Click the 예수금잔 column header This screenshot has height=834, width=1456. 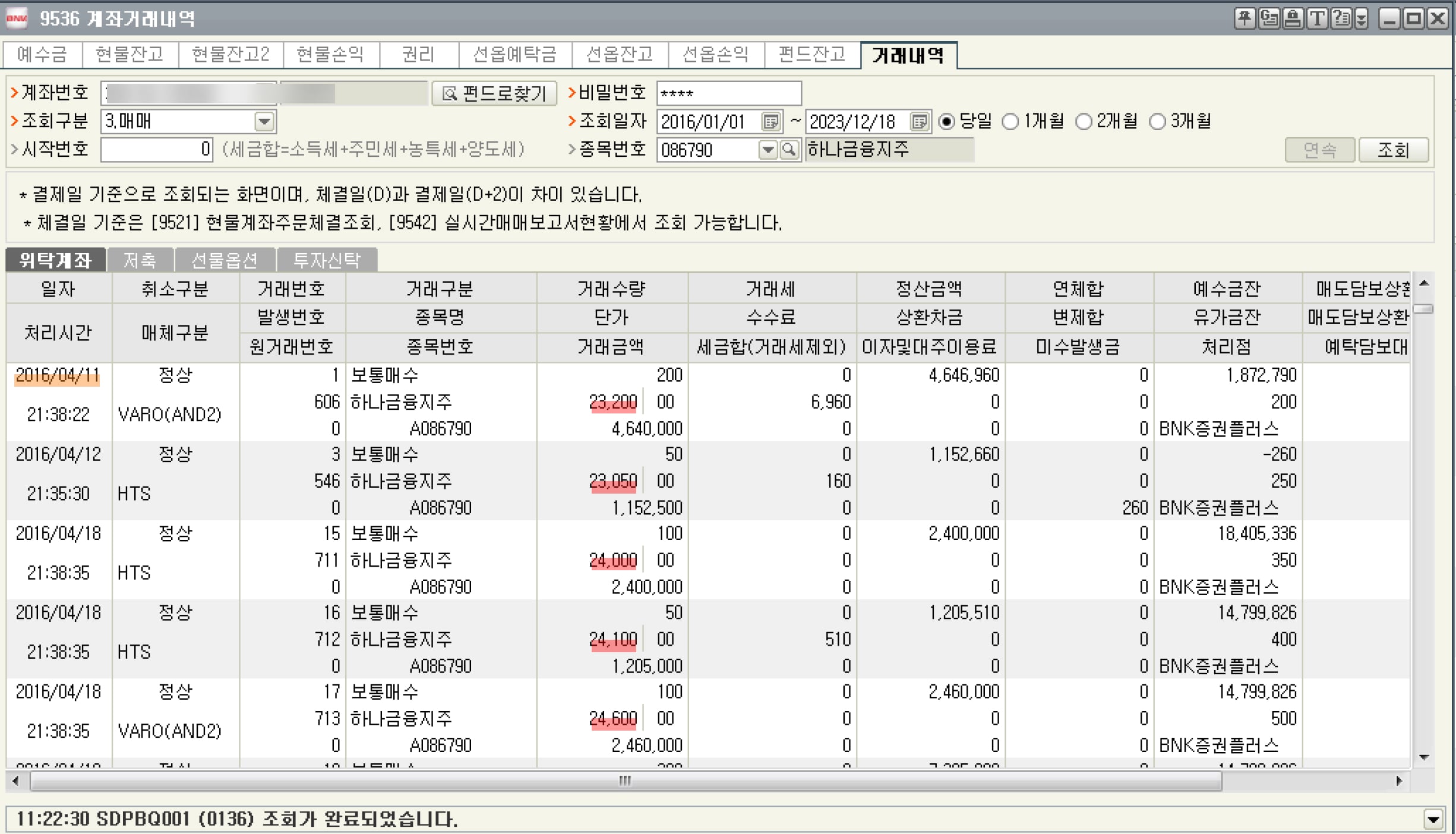click(1227, 289)
